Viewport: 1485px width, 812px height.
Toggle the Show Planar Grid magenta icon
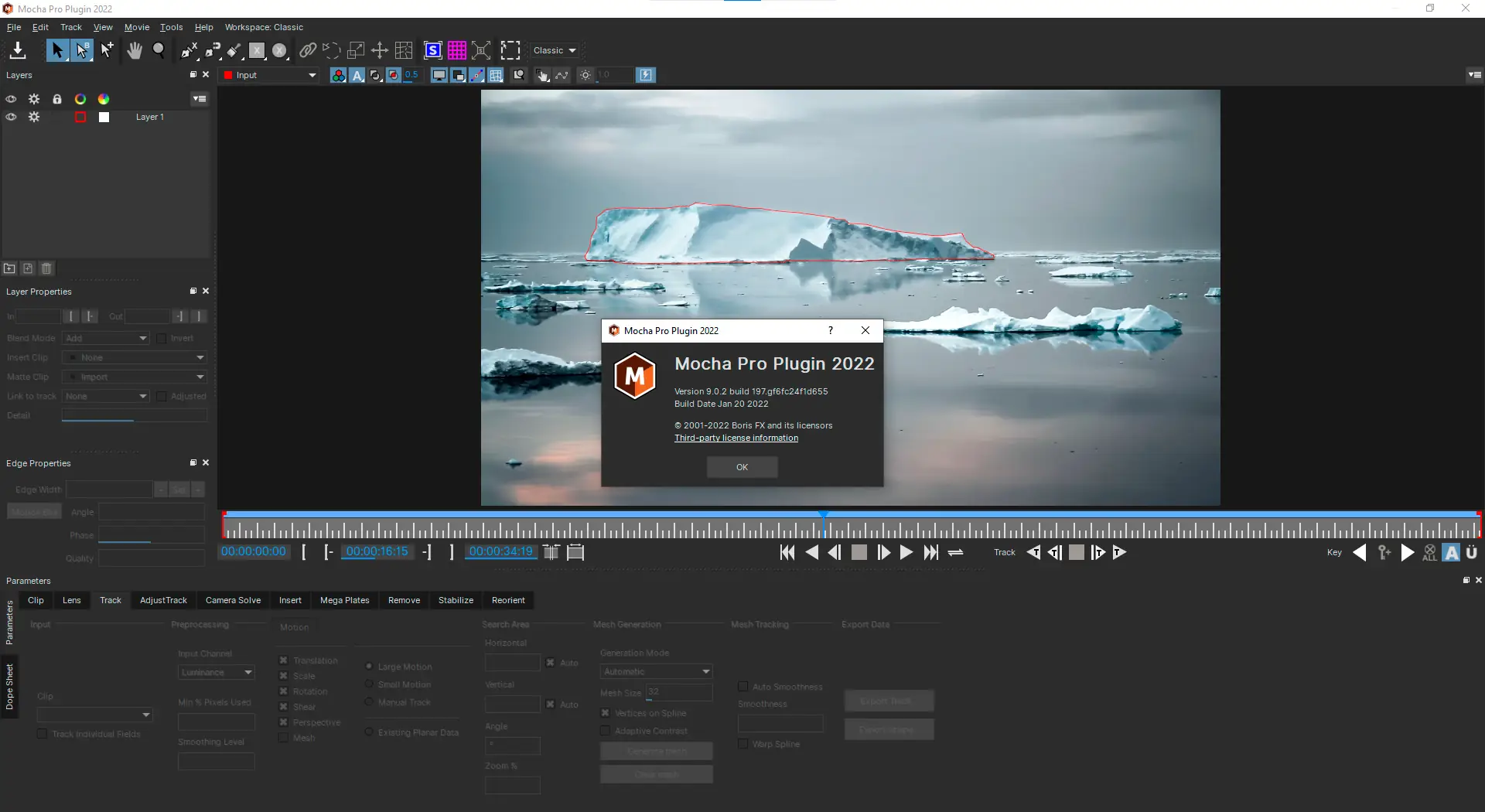click(x=457, y=50)
